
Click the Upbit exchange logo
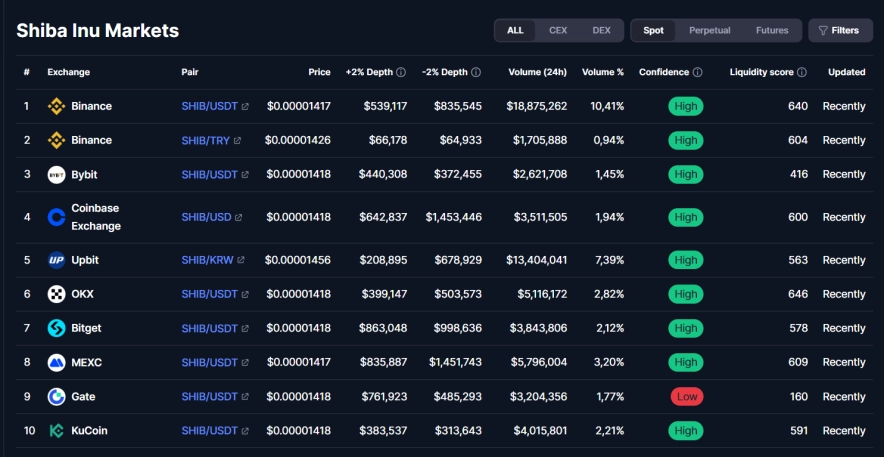57,260
